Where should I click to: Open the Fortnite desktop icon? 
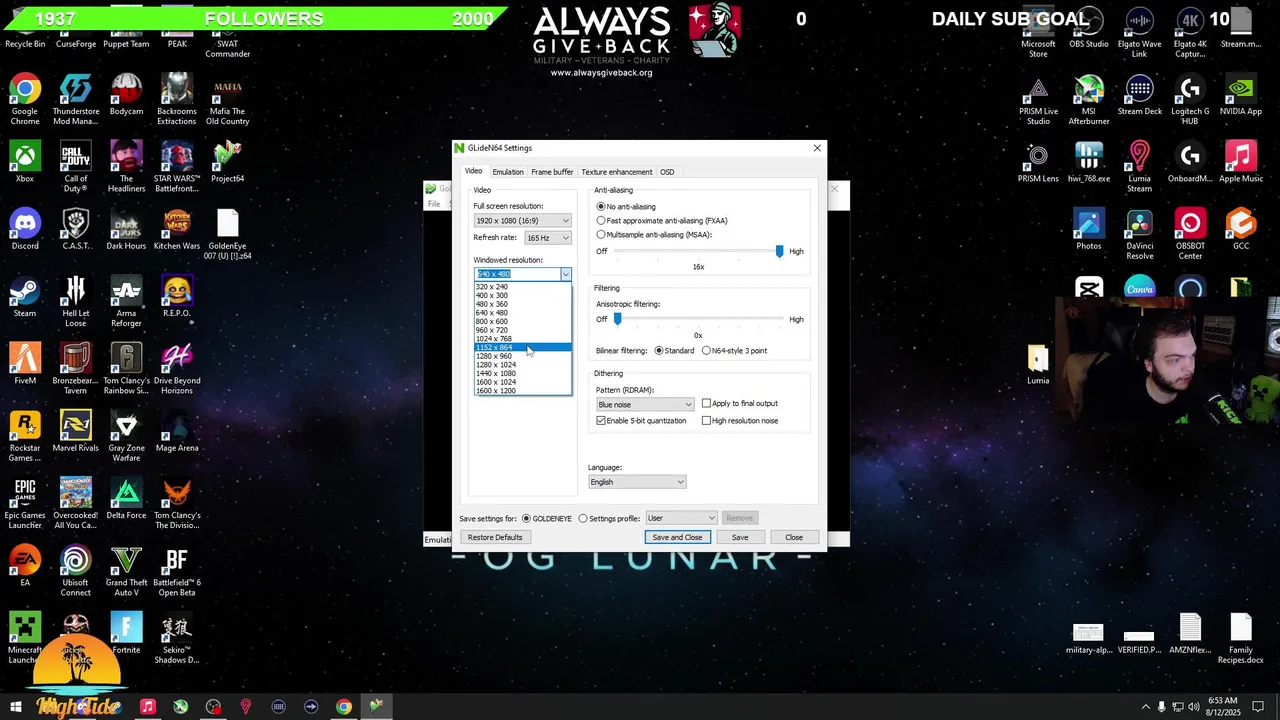point(126,633)
